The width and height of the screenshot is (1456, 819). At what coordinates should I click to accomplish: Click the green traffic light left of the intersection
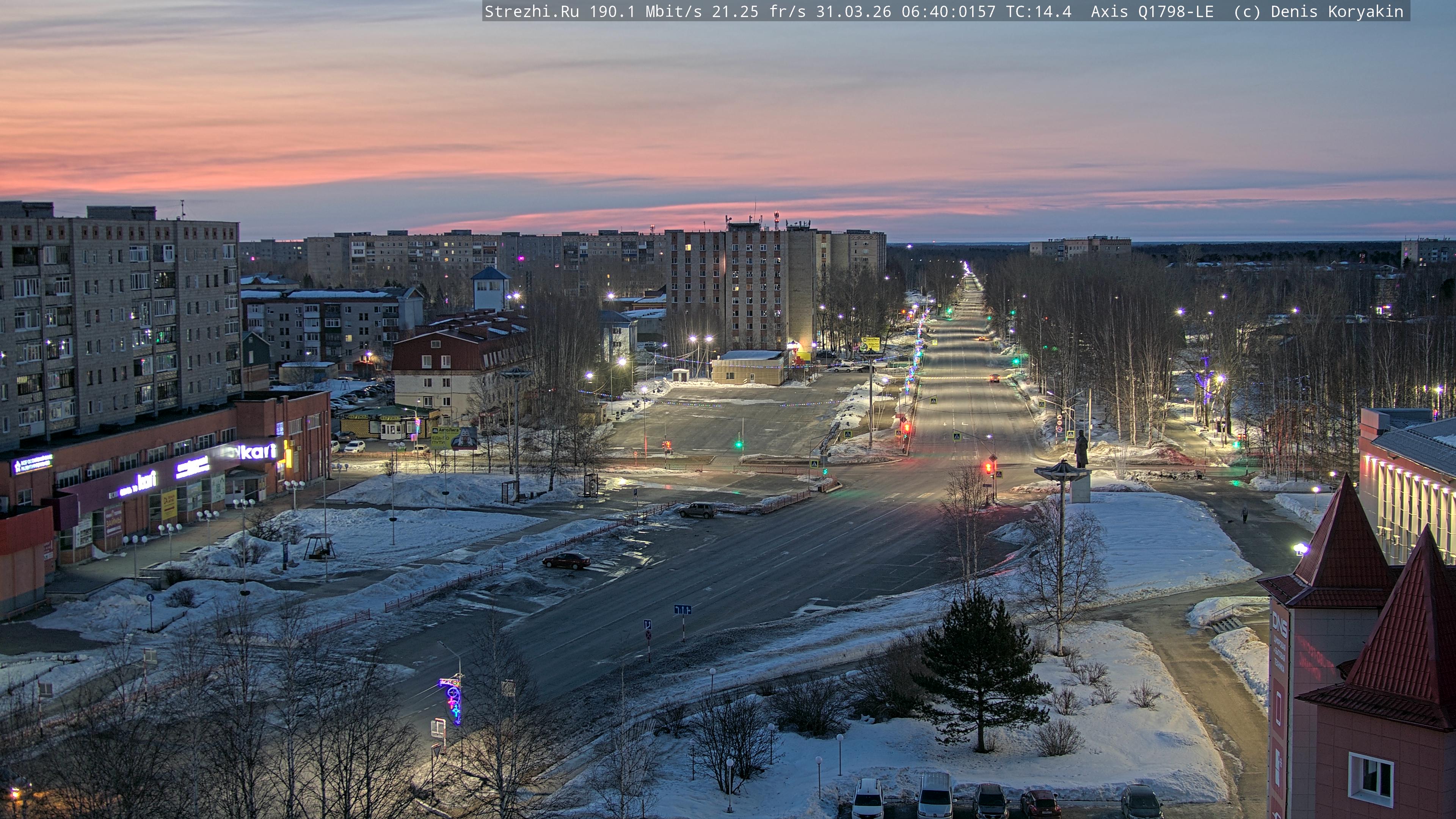[x=739, y=444]
